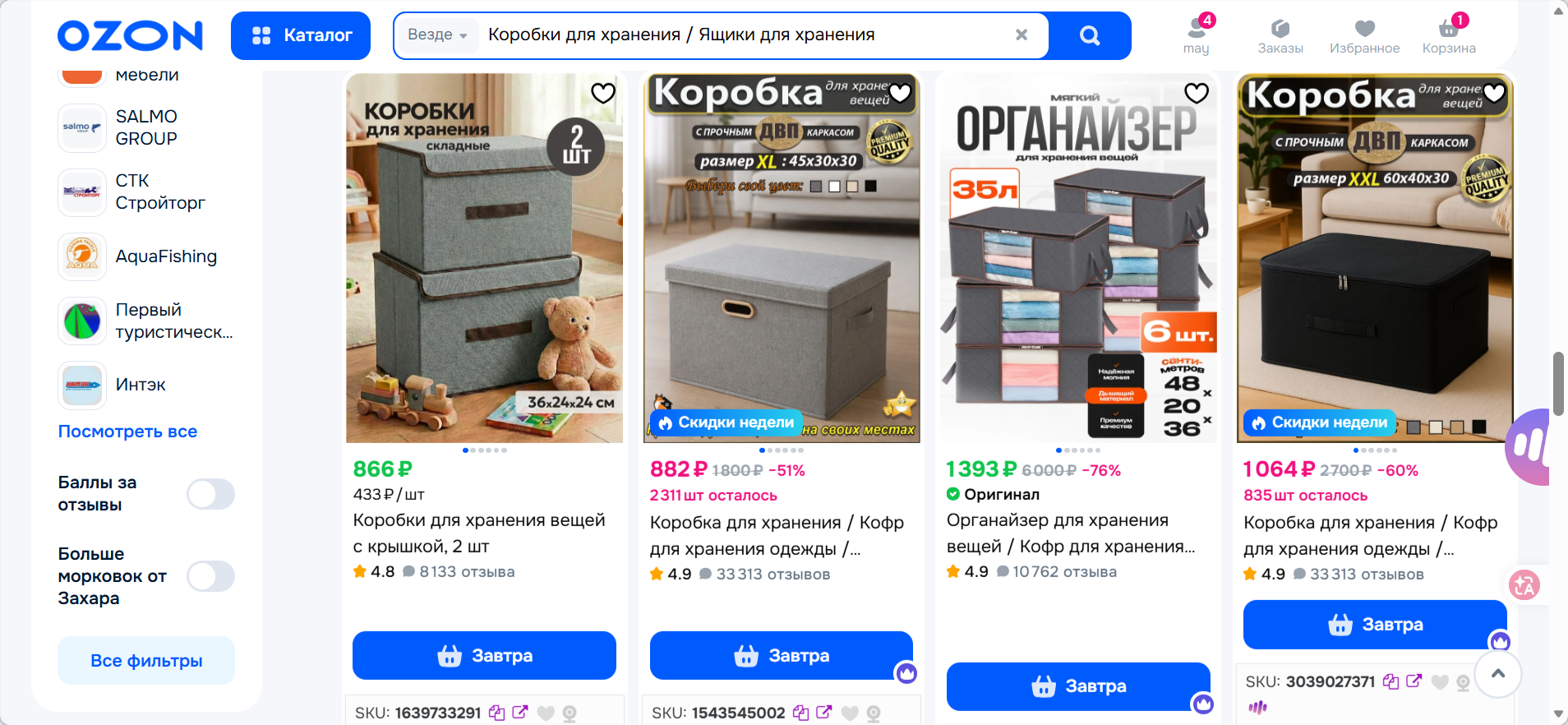Open Избранное favorites heart icon
This screenshot has width=1568, height=725.
(x=1364, y=37)
